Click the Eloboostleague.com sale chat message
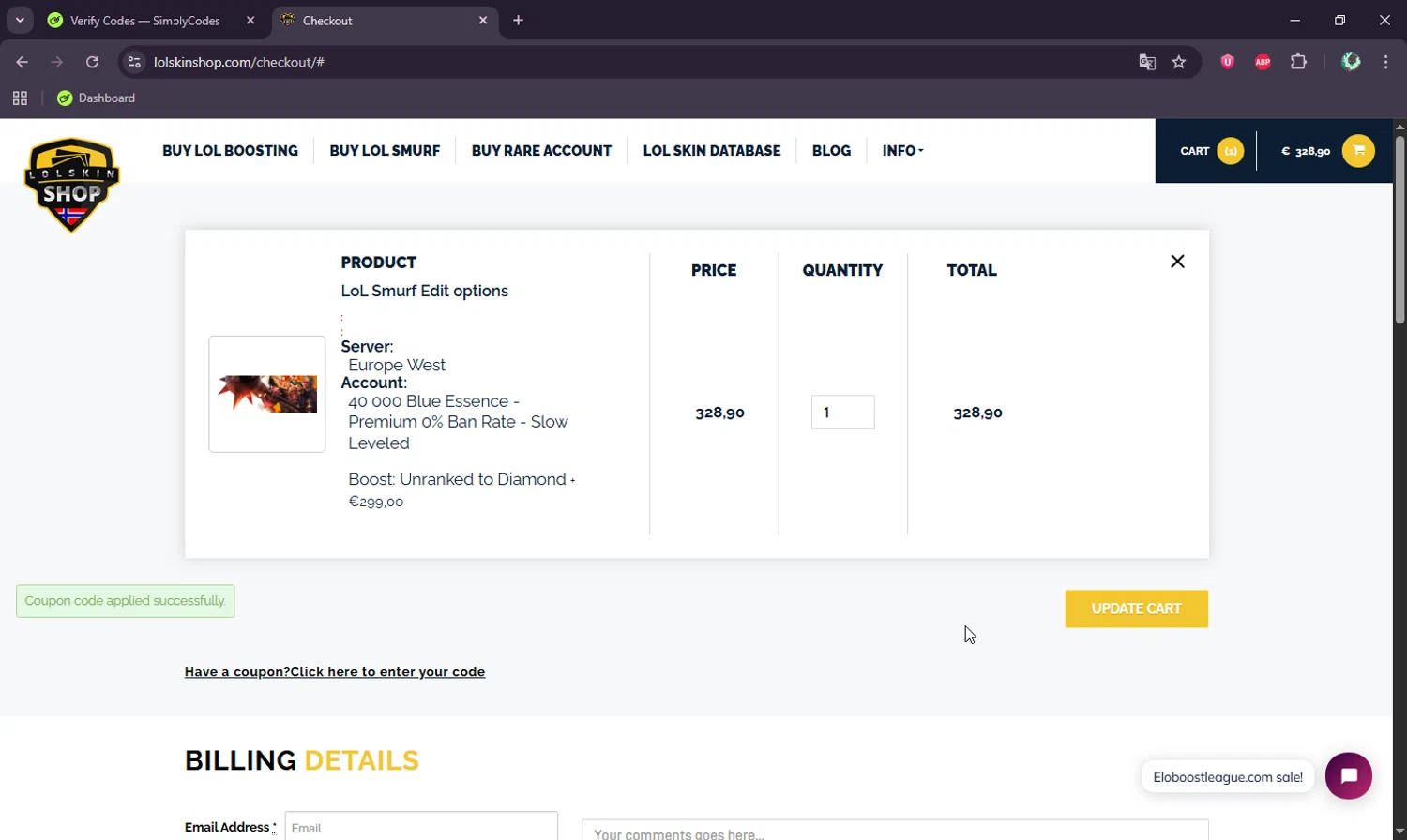Image resolution: width=1407 pixels, height=840 pixels. pos(1228,776)
